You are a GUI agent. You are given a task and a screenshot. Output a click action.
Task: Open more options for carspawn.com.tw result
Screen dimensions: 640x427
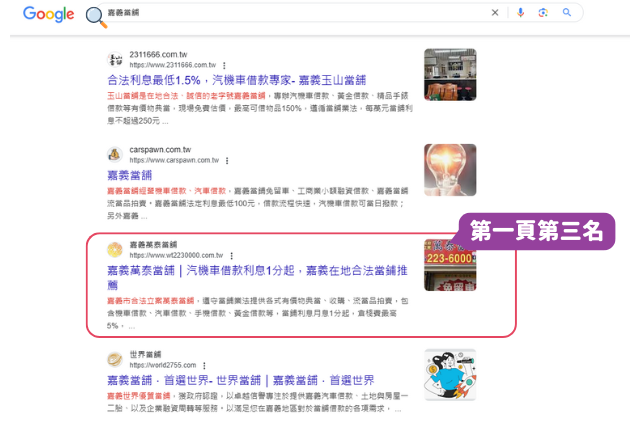(x=227, y=160)
